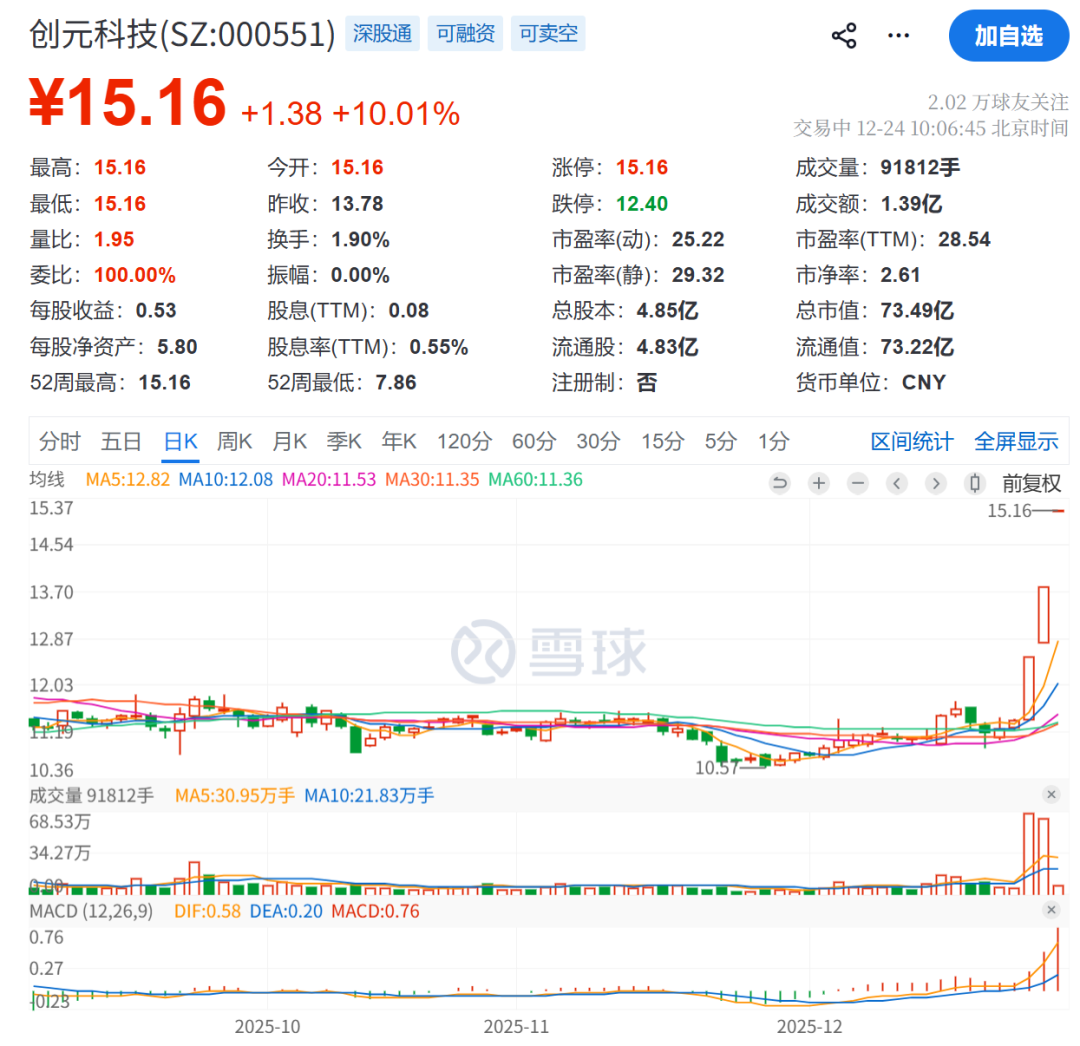Switch to the 分时 intraday tab
This screenshot has height=1046, width=1080.
[58, 440]
